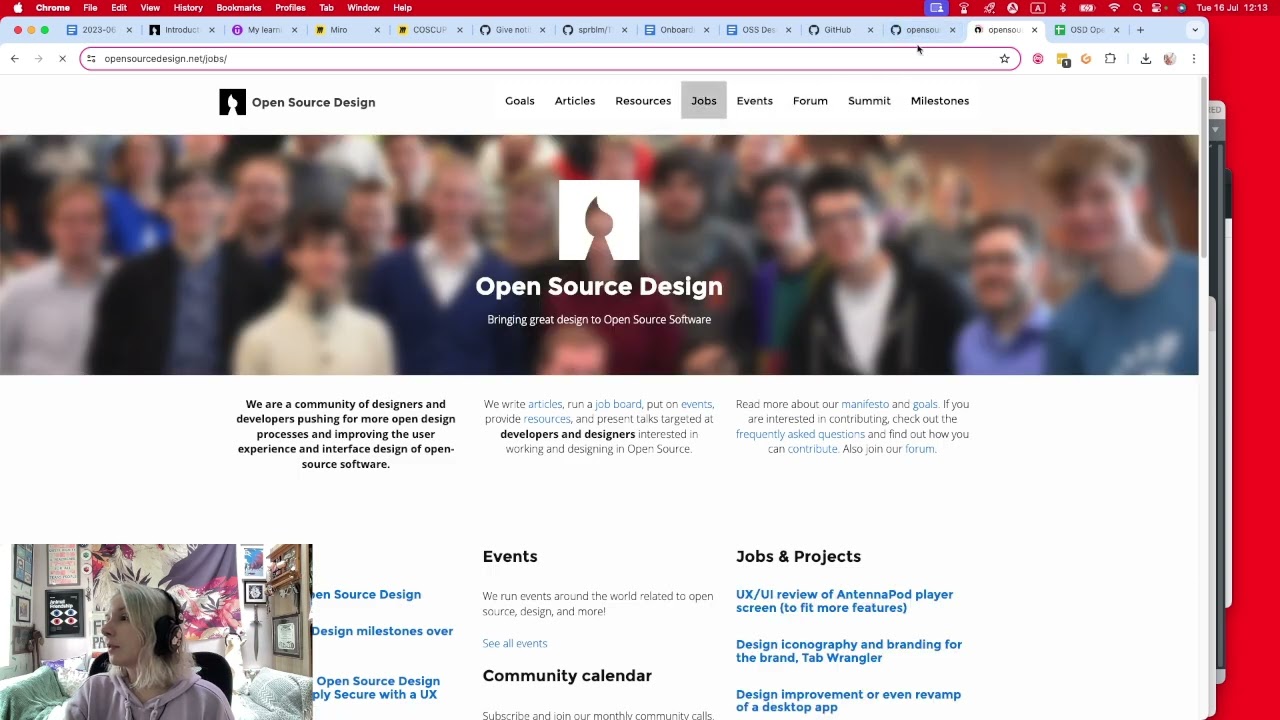
Task: Click the screen sharing menu bar icon
Action: tap(937, 8)
